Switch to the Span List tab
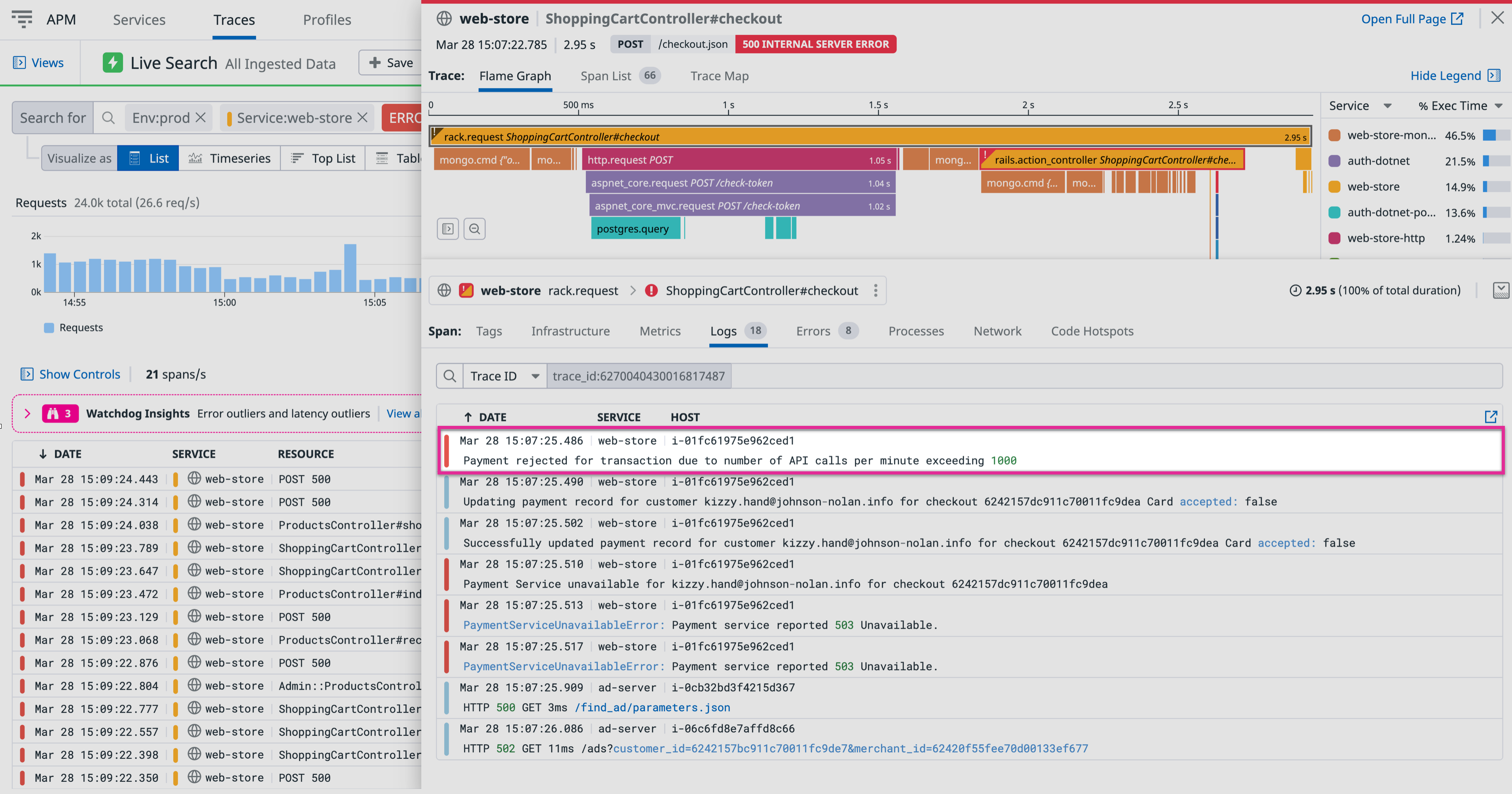 point(606,76)
